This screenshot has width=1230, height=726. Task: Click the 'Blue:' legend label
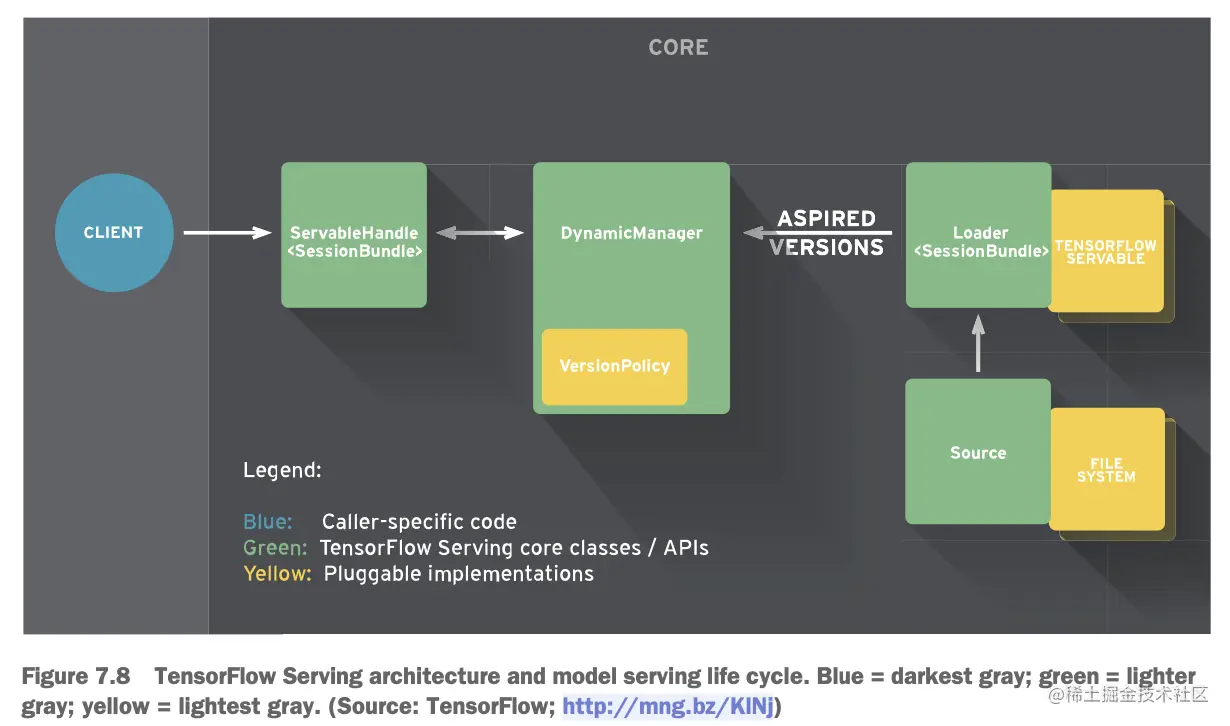[268, 522]
